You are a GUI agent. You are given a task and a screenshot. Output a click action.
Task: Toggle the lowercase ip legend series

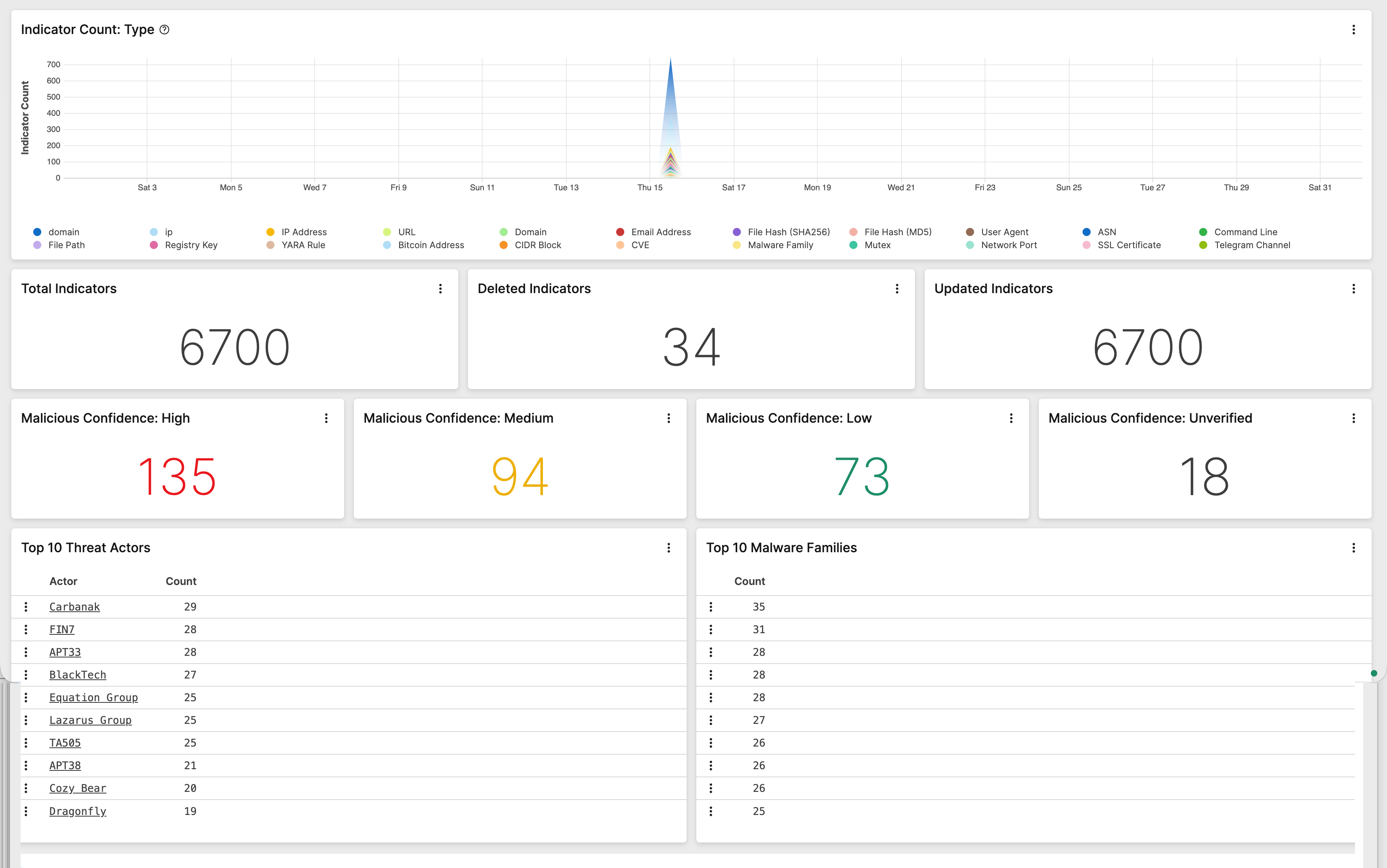click(x=161, y=232)
